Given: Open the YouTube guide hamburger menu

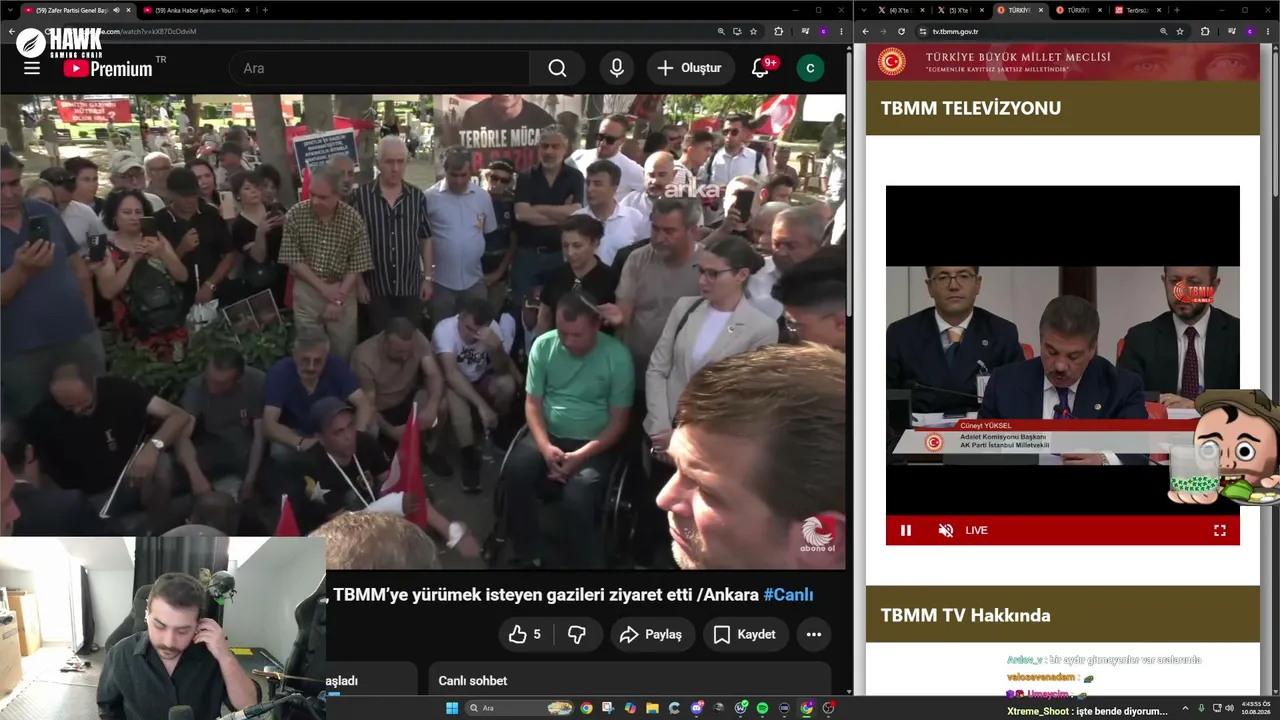Looking at the screenshot, I should tap(32, 68).
